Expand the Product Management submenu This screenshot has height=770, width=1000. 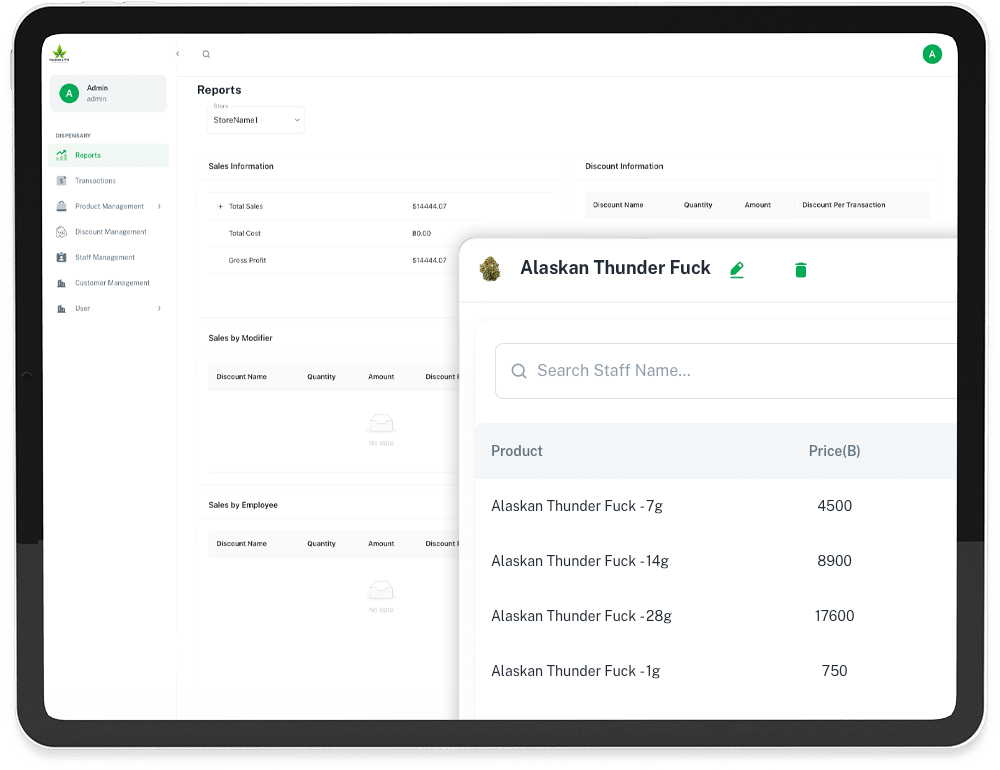pyautogui.click(x=159, y=207)
